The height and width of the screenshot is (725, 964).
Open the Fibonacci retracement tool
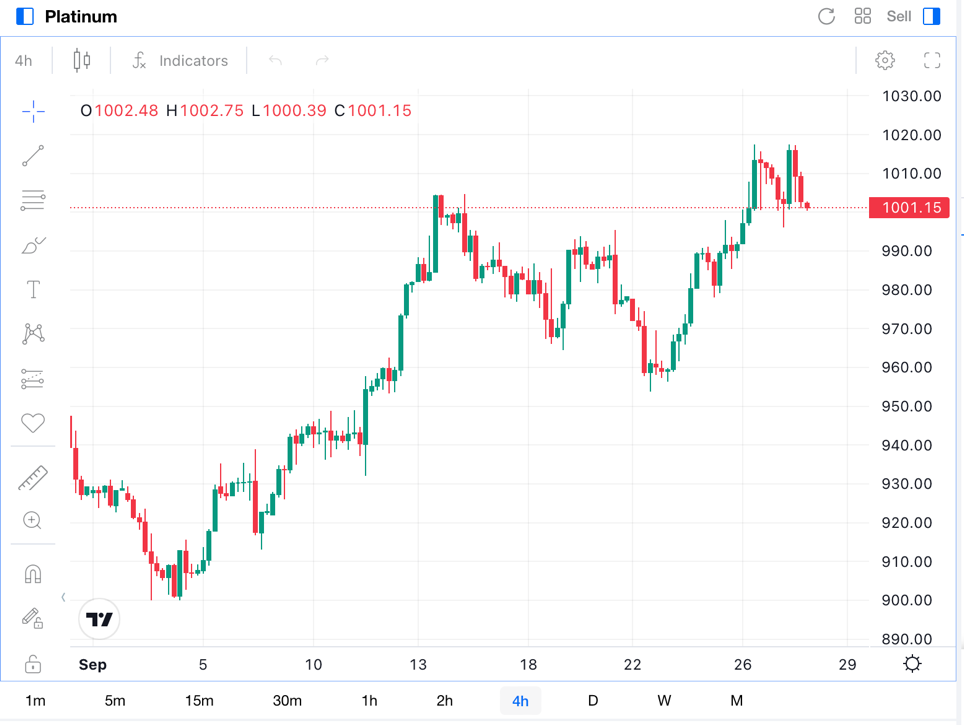[33, 200]
